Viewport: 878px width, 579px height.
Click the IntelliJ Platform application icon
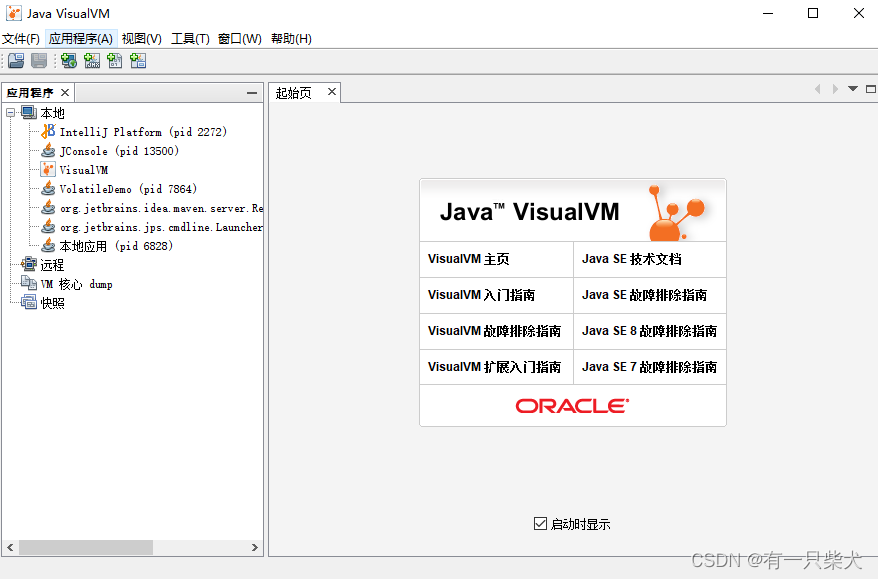pos(49,132)
